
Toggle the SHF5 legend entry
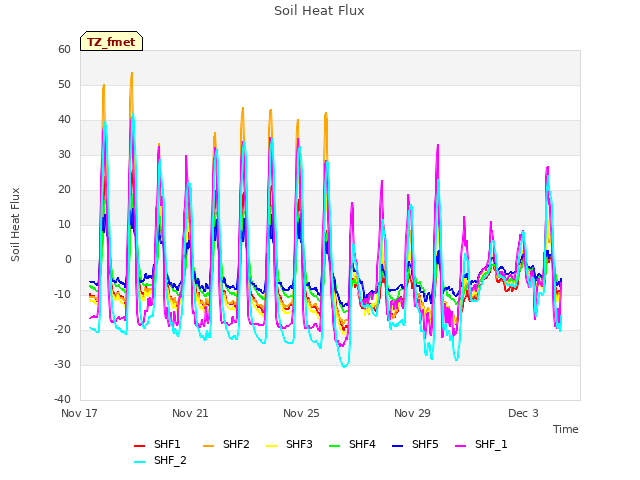coord(415,444)
